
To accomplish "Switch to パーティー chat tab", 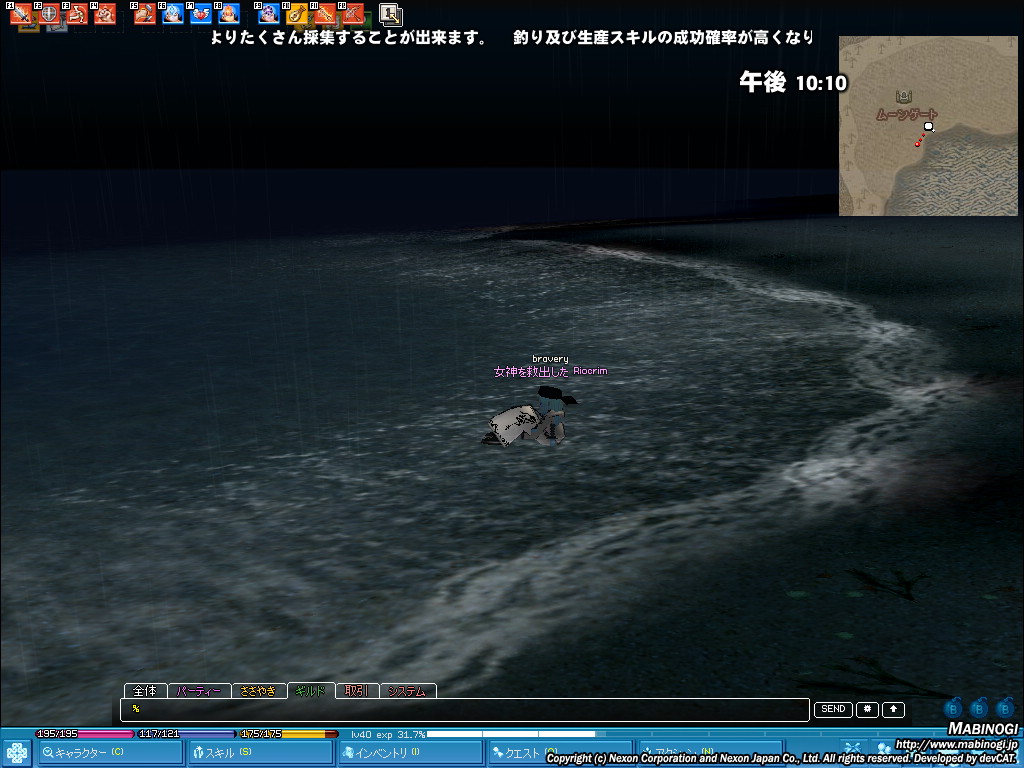I will 199,691.
